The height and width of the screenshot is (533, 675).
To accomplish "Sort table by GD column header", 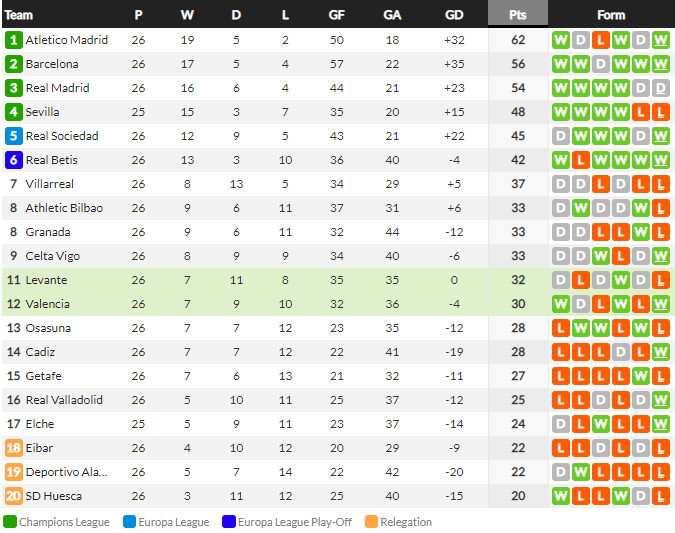I will coord(454,15).
